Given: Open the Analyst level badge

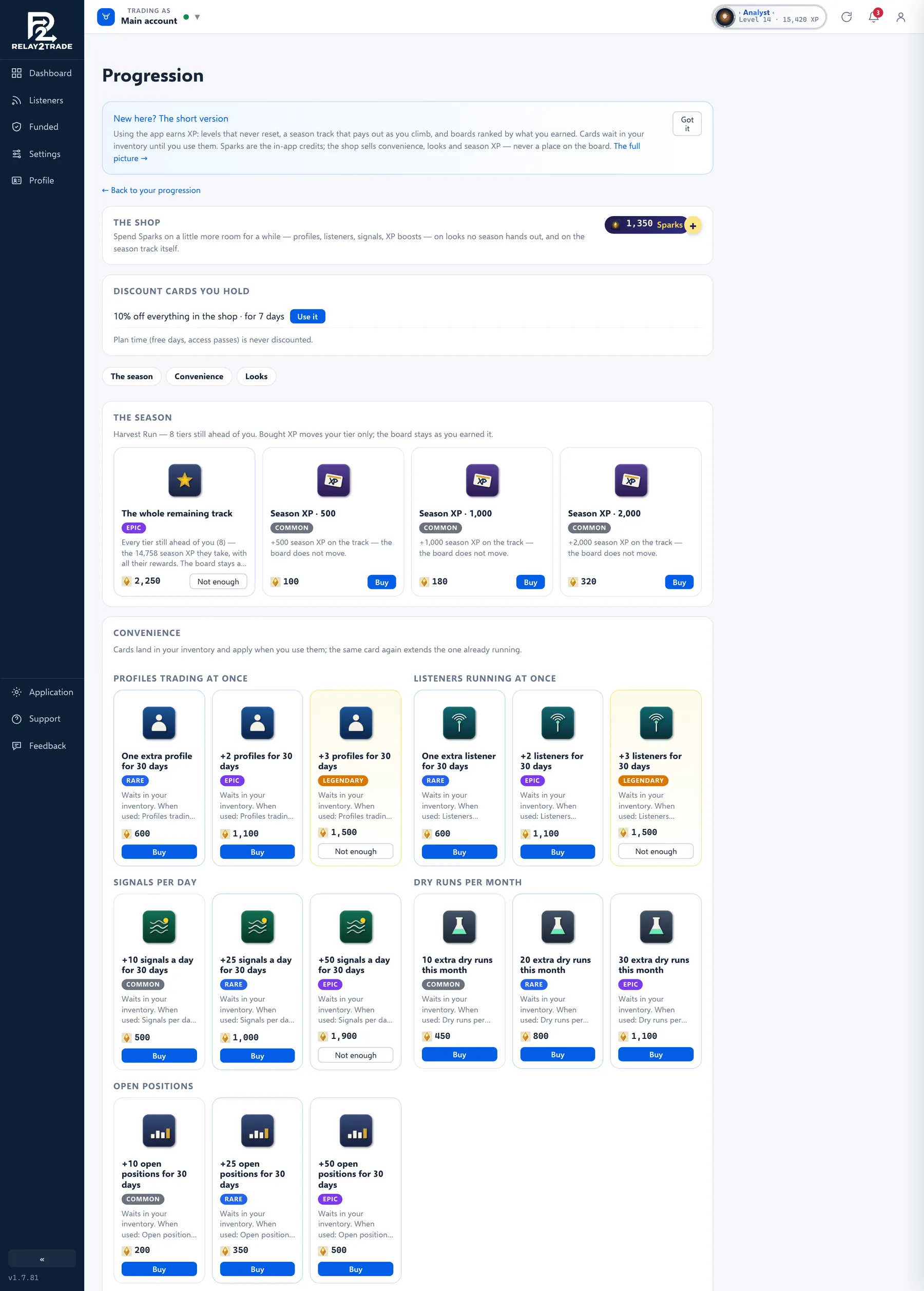Looking at the screenshot, I should (769, 17).
